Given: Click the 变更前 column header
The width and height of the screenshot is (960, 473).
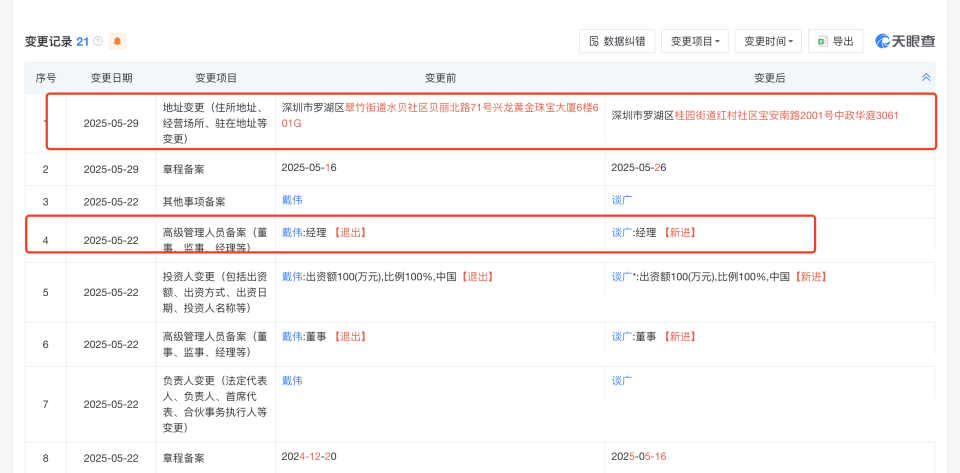Looking at the screenshot, I should coord(440,78).
